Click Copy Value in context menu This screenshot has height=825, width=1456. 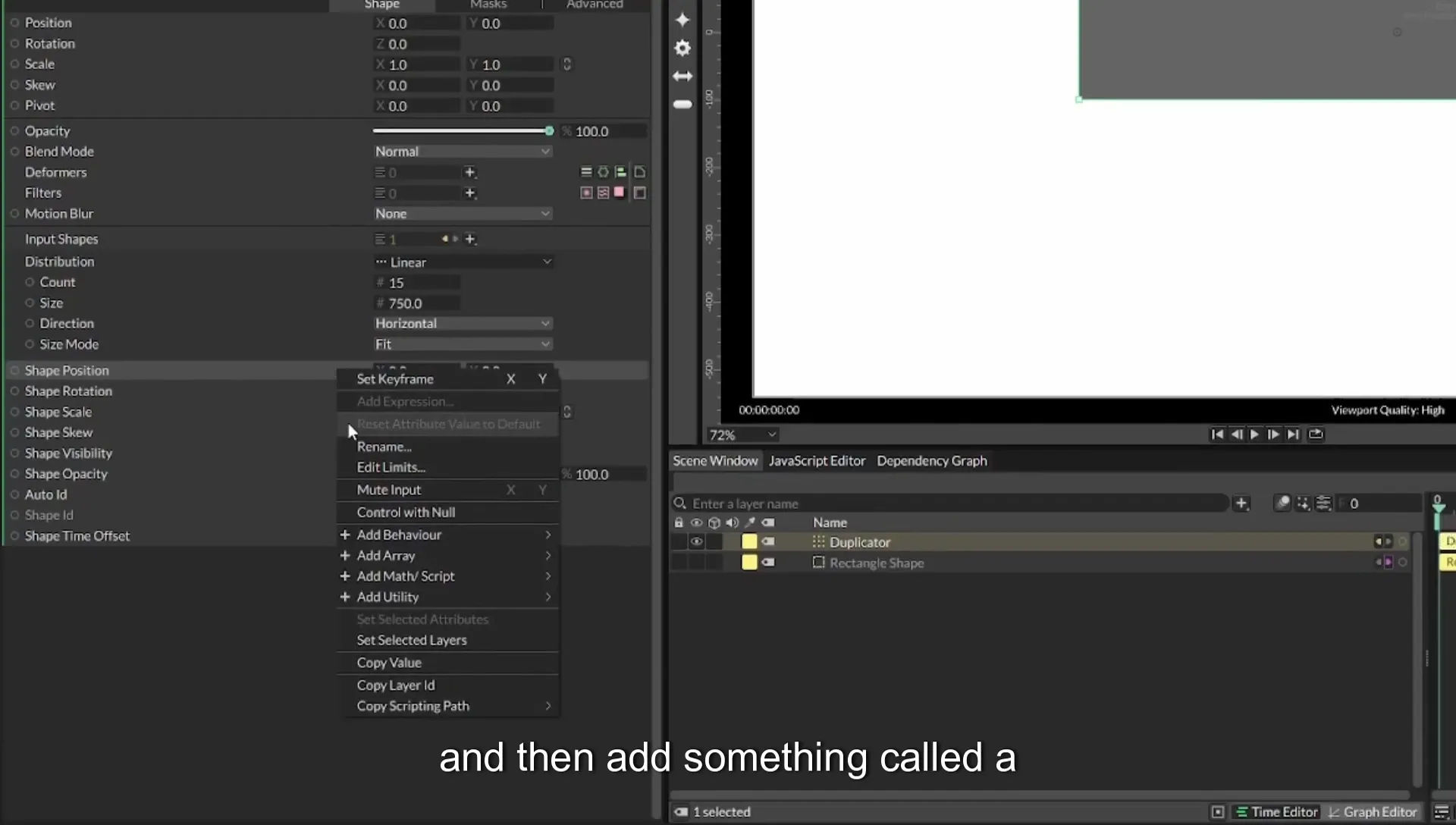click(x=447, y=663)
